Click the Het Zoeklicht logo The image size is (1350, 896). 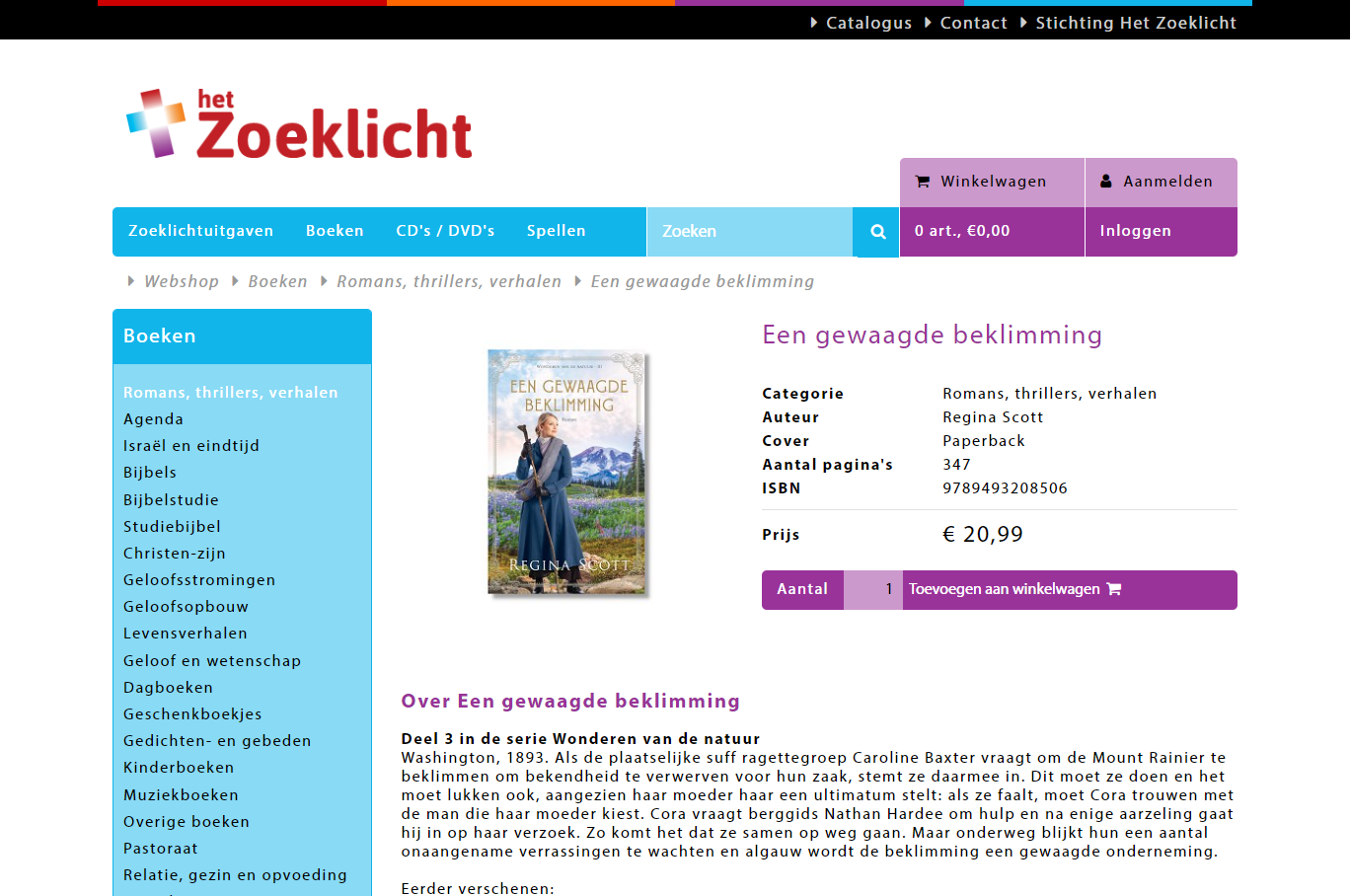(x=300, y=124)
